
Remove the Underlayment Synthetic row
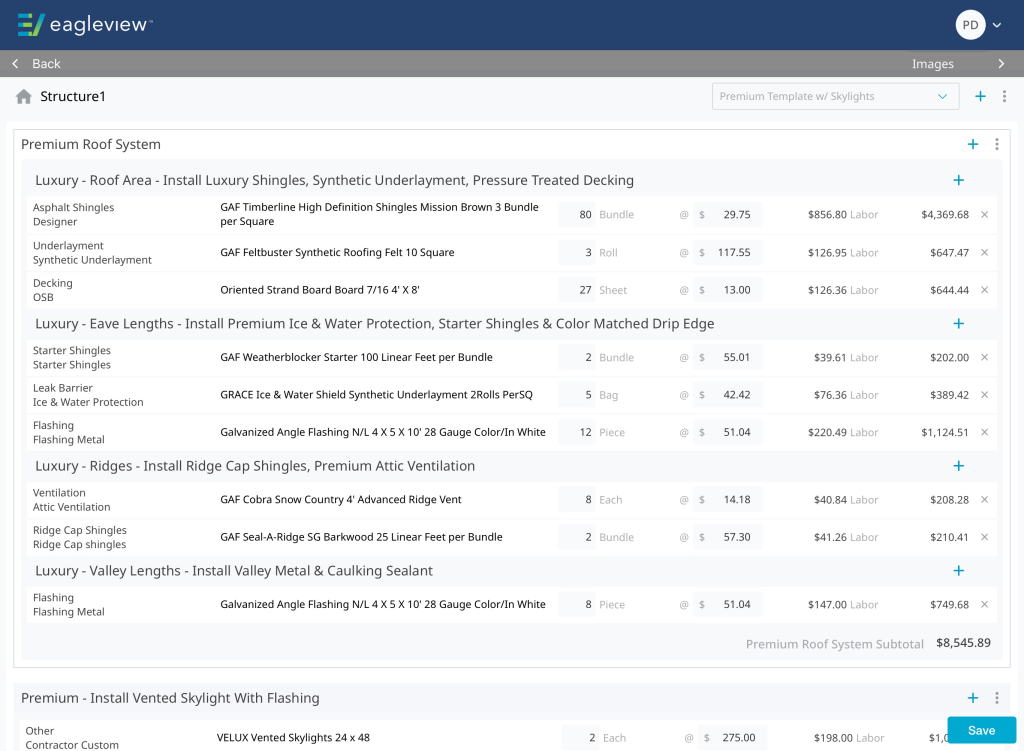tap(985, 252)
